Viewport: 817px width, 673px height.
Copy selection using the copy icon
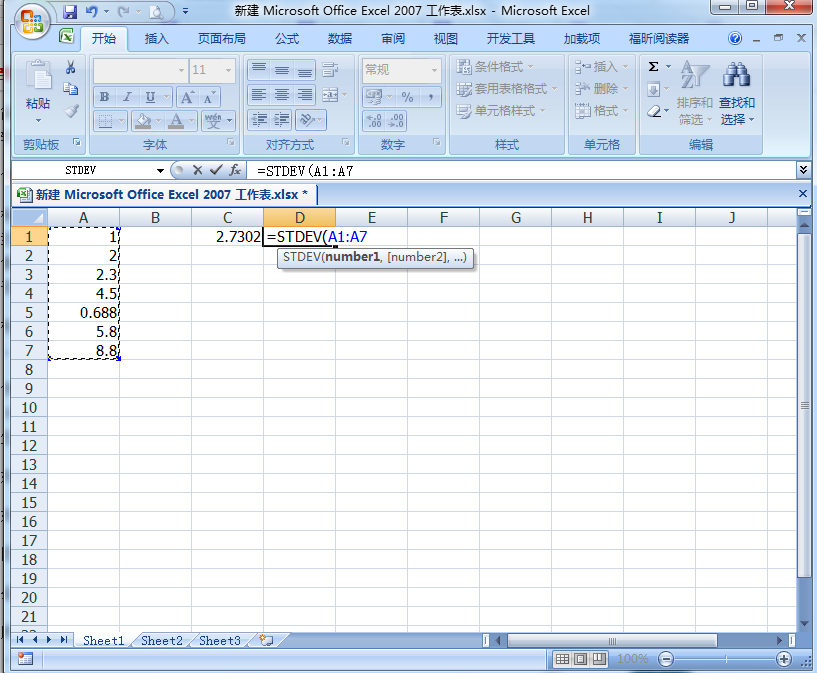[x=70, y=89]
